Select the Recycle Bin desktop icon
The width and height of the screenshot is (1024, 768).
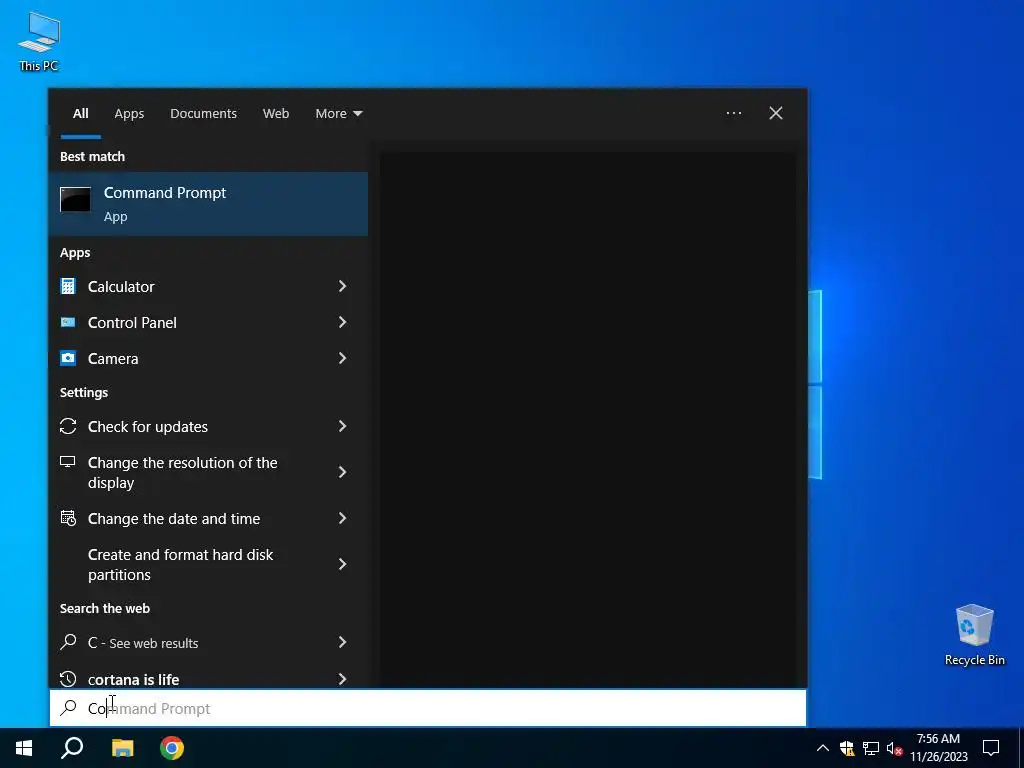tap(974, 635)
